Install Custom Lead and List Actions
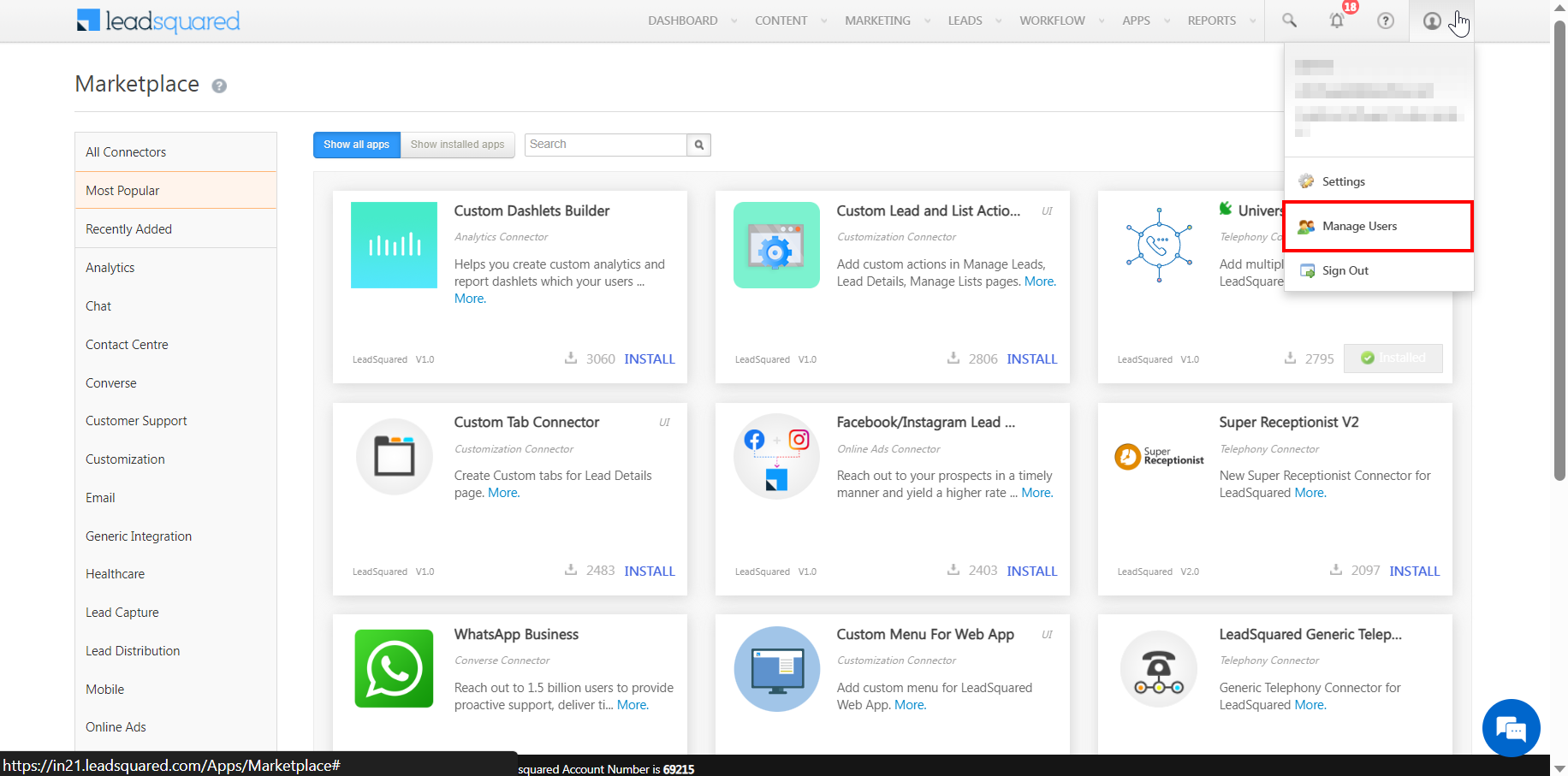 [x=1032, y=359]
